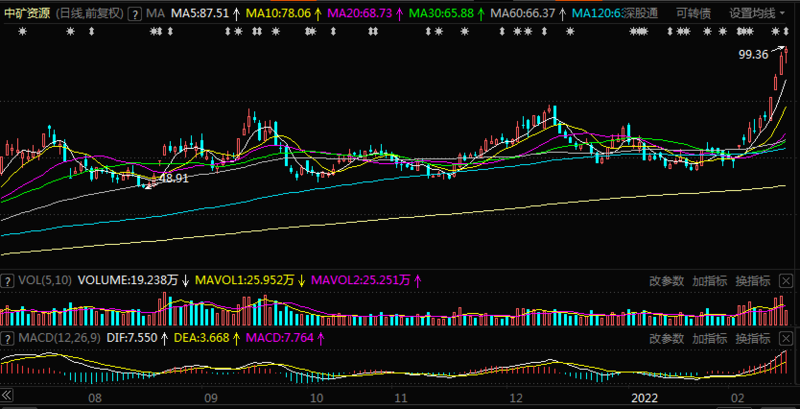
Task: Click the 2022 timeline marker
Action: tap(644, 397)
